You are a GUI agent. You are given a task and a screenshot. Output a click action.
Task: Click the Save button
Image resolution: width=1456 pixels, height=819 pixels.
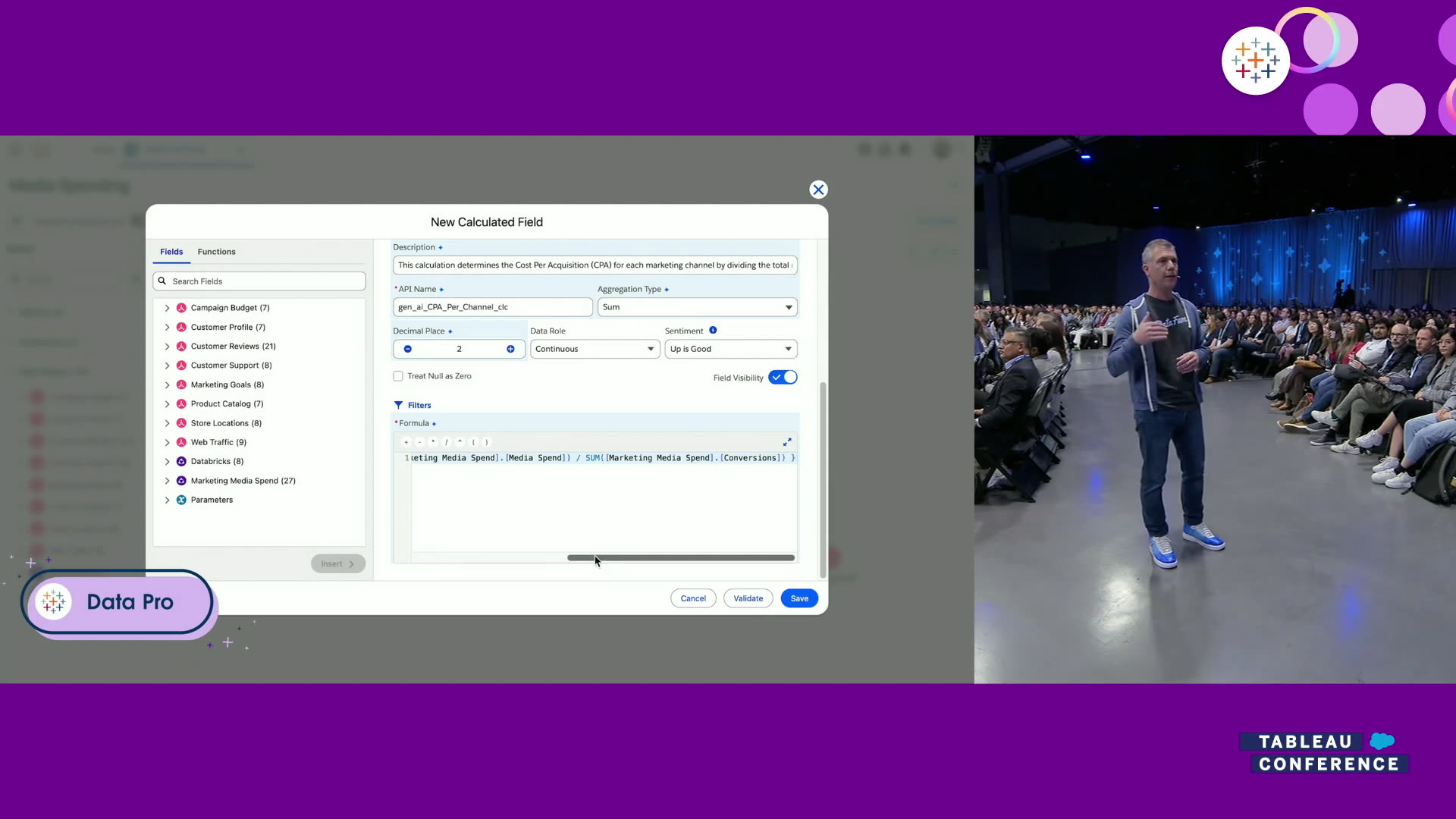pos(799,598)
